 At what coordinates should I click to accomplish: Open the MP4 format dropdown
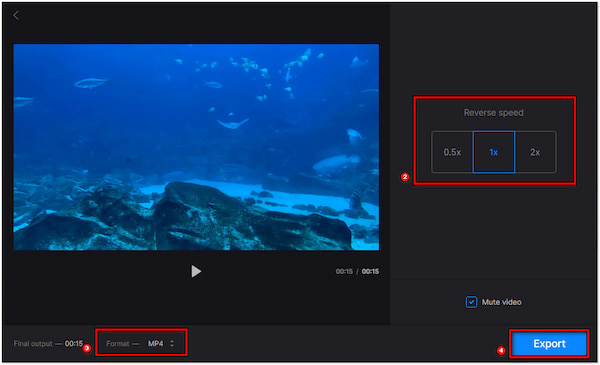click(x=161, y=344)
